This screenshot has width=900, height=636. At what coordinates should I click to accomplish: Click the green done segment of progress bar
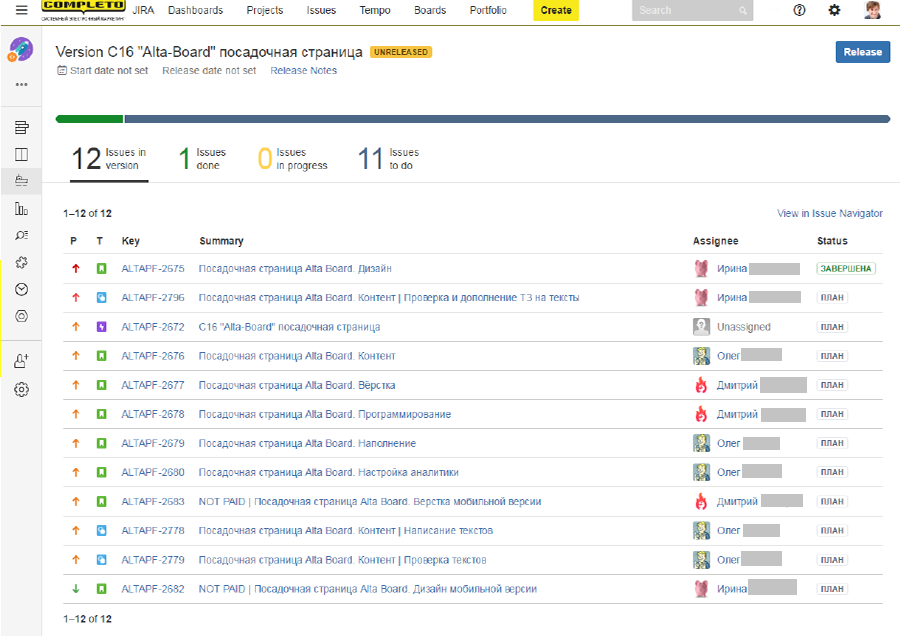pos(89,119)
